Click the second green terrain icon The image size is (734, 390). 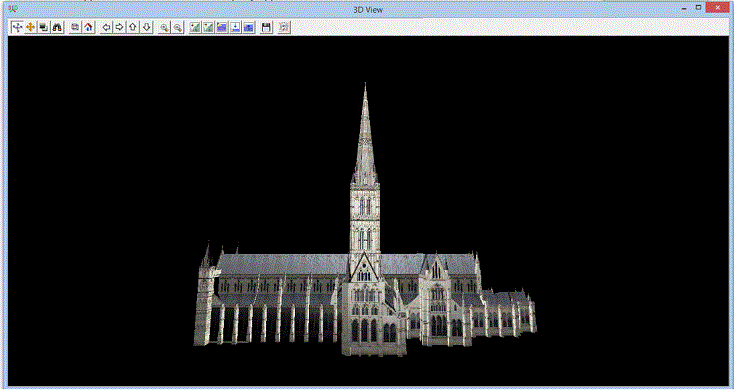209,27
